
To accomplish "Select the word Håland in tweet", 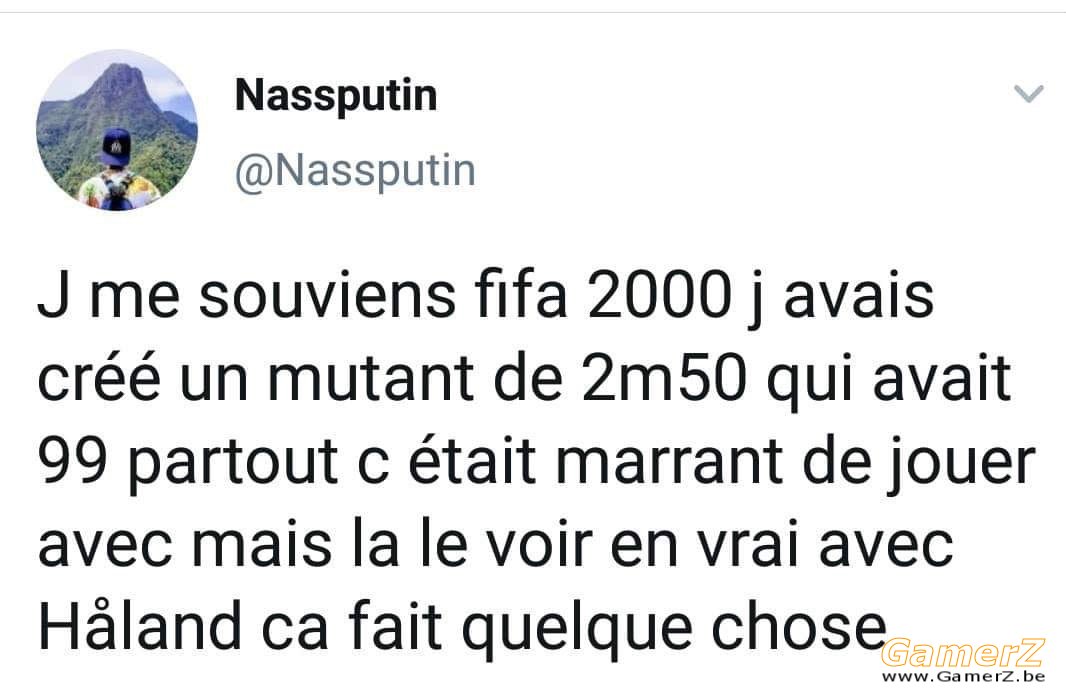I will (139, 626).
